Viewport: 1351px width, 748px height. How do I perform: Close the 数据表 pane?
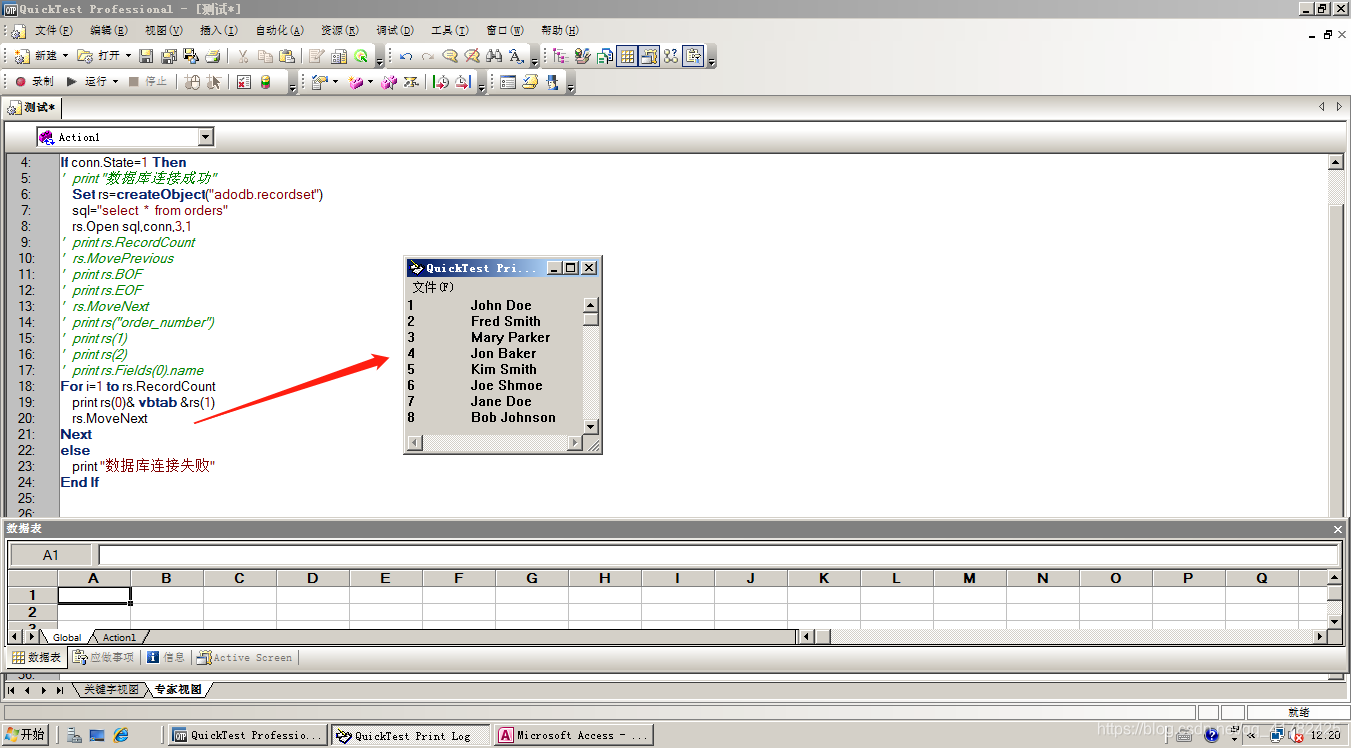[1338, 529]
